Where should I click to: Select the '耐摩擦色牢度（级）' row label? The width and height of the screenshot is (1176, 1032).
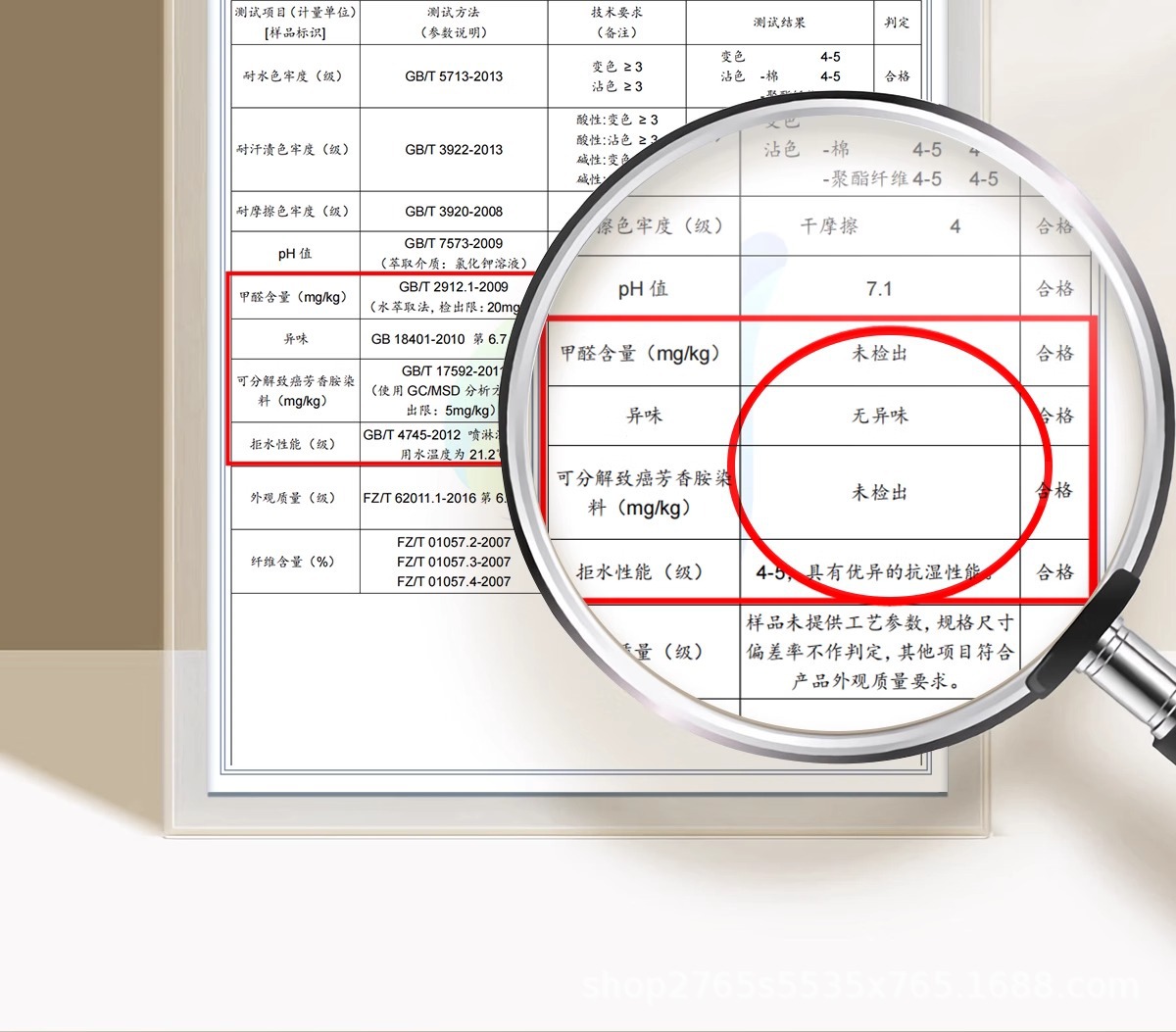tap(294, 211)
